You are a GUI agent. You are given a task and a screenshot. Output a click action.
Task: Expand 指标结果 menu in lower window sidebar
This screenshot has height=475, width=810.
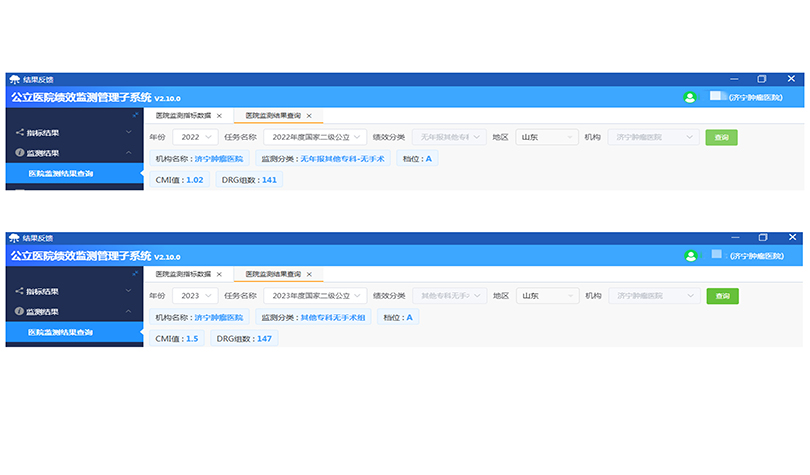coord(74,291)
